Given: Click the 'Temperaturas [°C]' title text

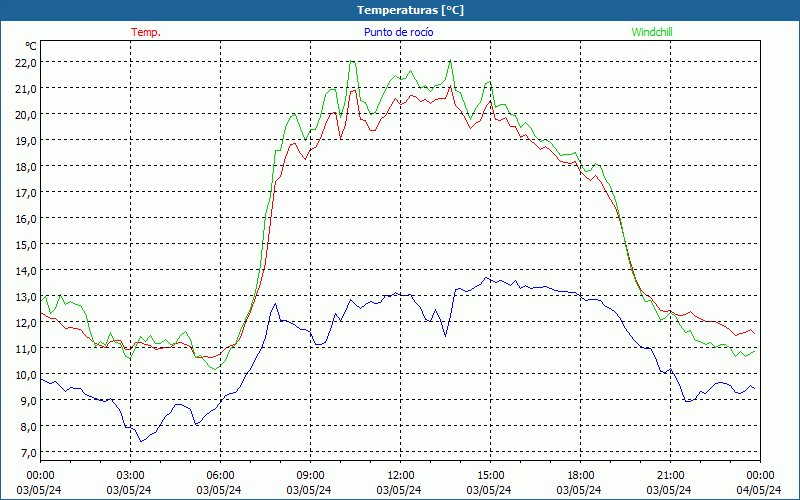Looking at the screenshot, I should 410,10.
